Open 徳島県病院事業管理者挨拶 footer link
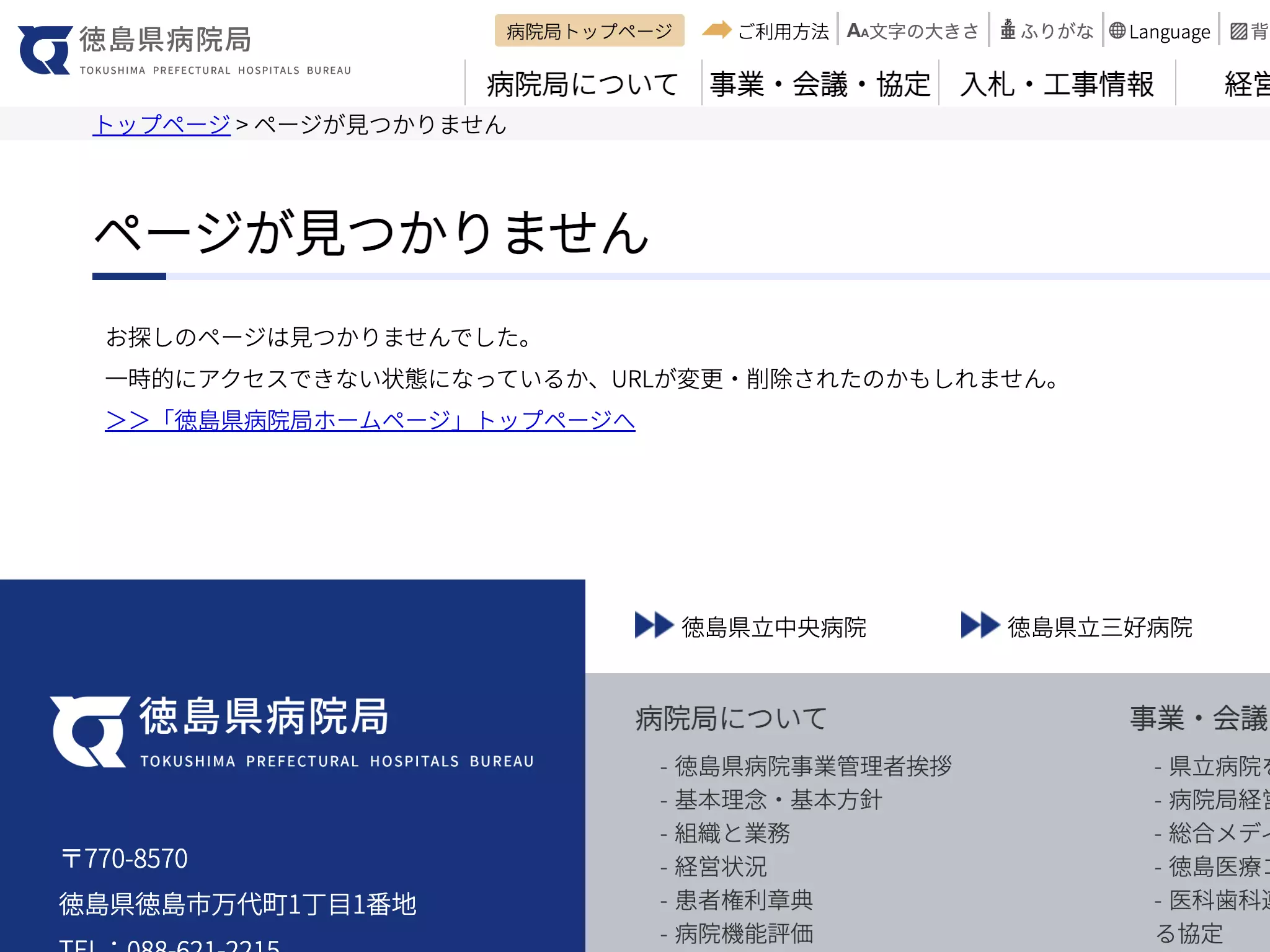Image resolution: width=1270 pixels, height=952 pixels. 813,766
